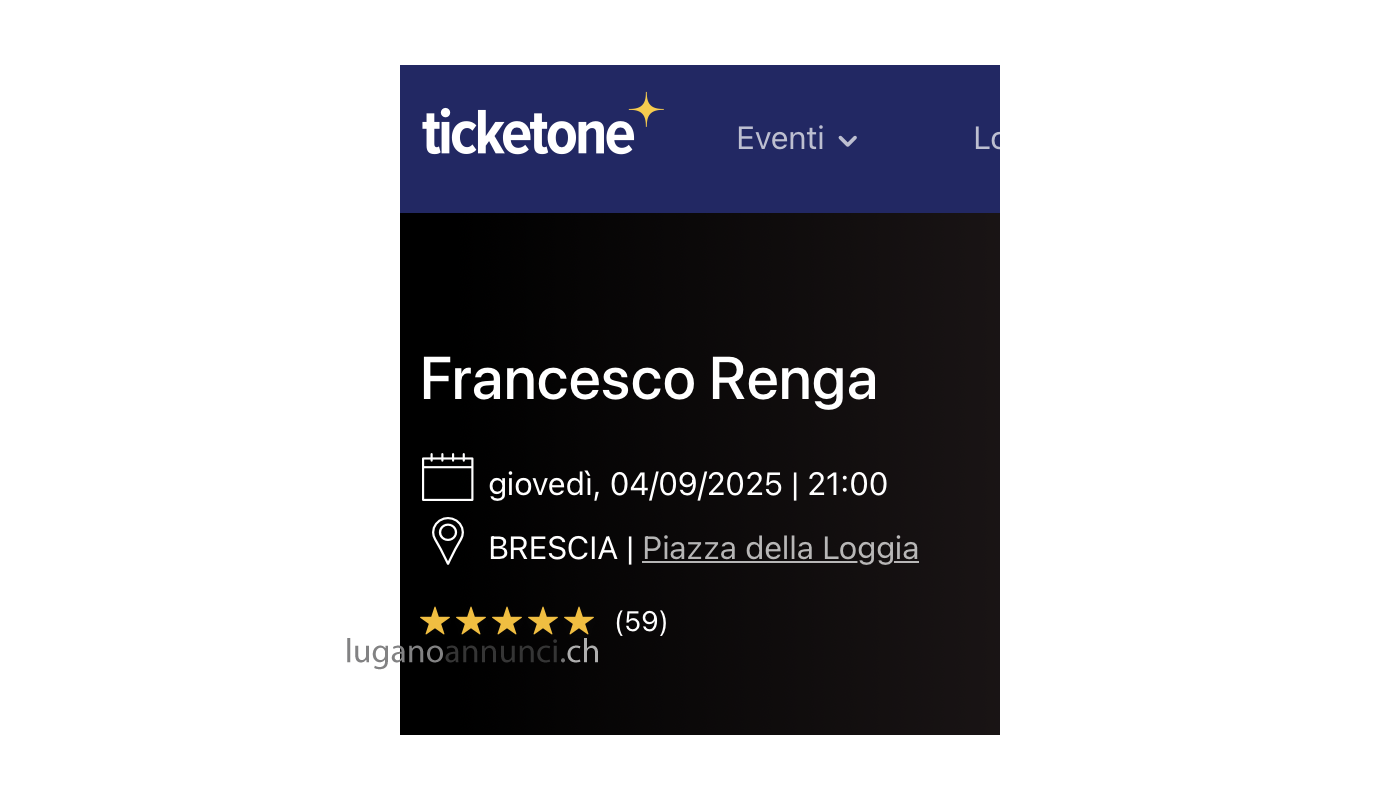Click the second rating star
1400x800 pixels.
coord(471,621)
